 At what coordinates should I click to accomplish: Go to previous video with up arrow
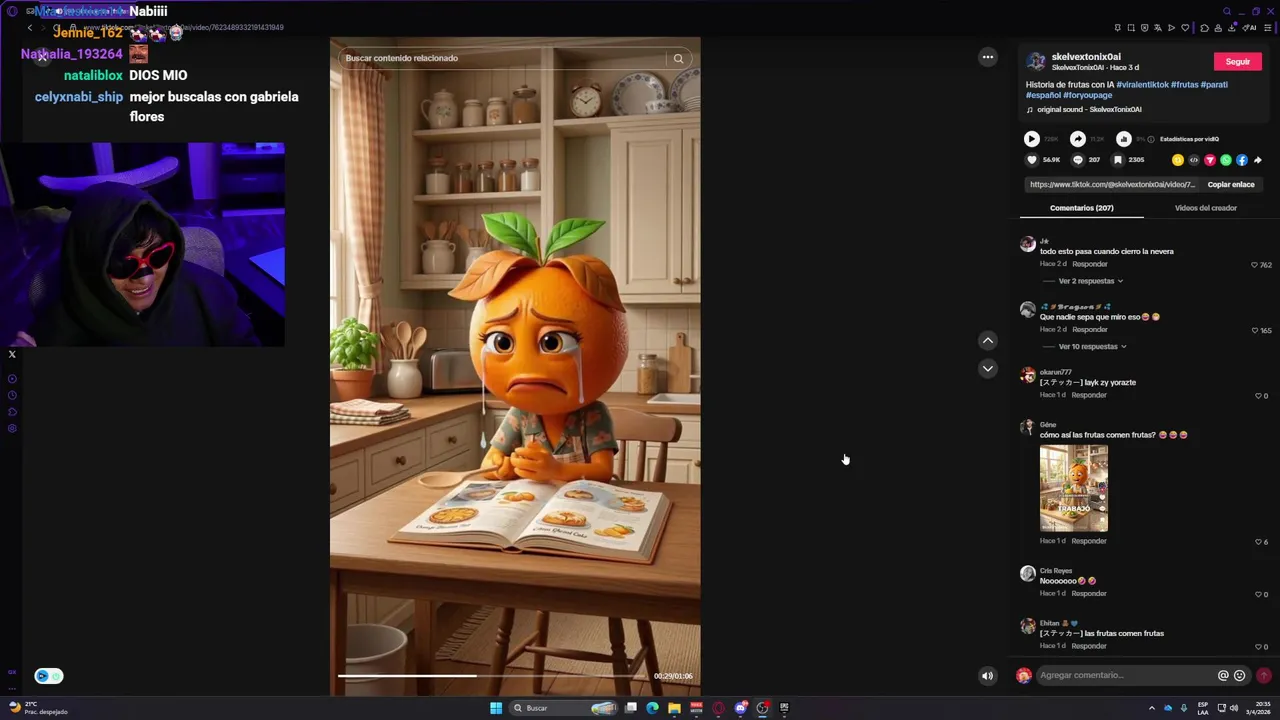point(988,340)
